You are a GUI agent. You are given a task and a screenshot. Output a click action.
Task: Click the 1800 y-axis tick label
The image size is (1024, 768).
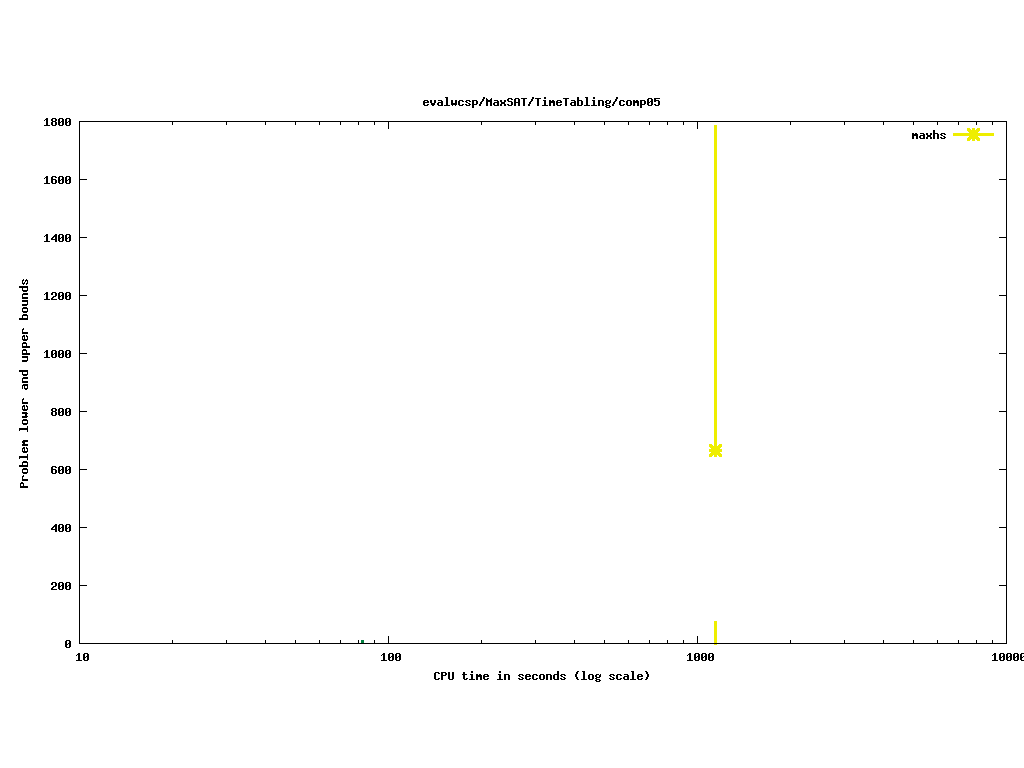tap(56, 122)
